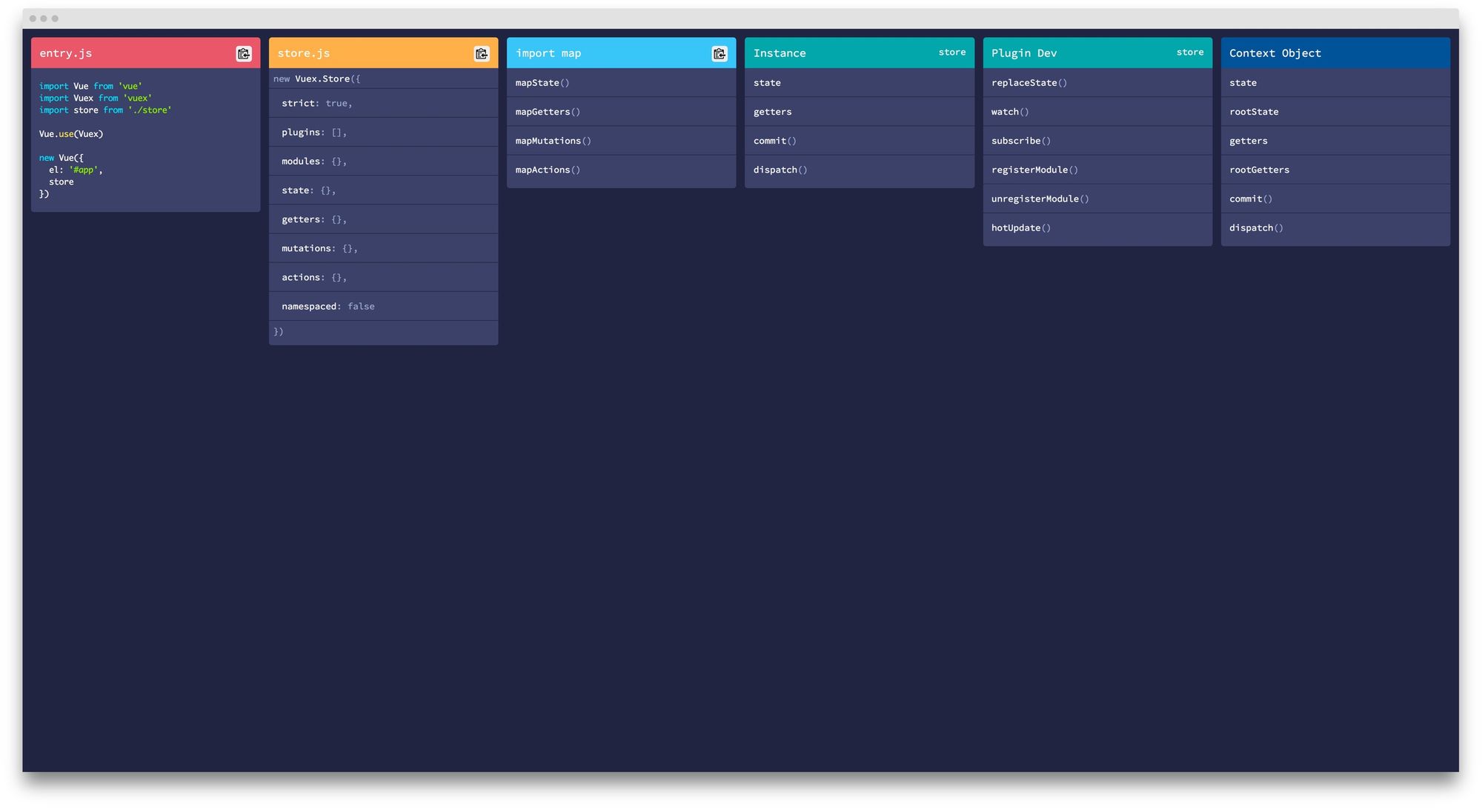Select commit() under the Instance panel
Screen dimensions: 1482x812
click(x=774, y=140)
